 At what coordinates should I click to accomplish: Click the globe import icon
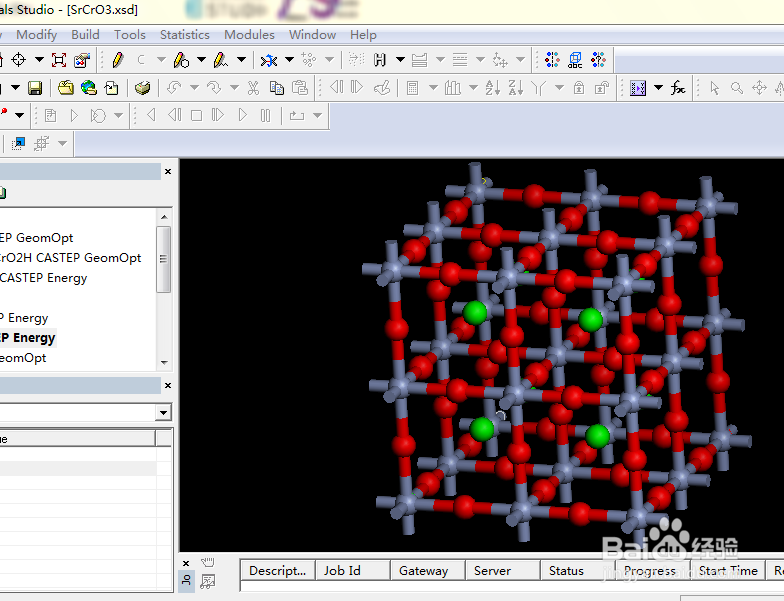coord(88,88)
